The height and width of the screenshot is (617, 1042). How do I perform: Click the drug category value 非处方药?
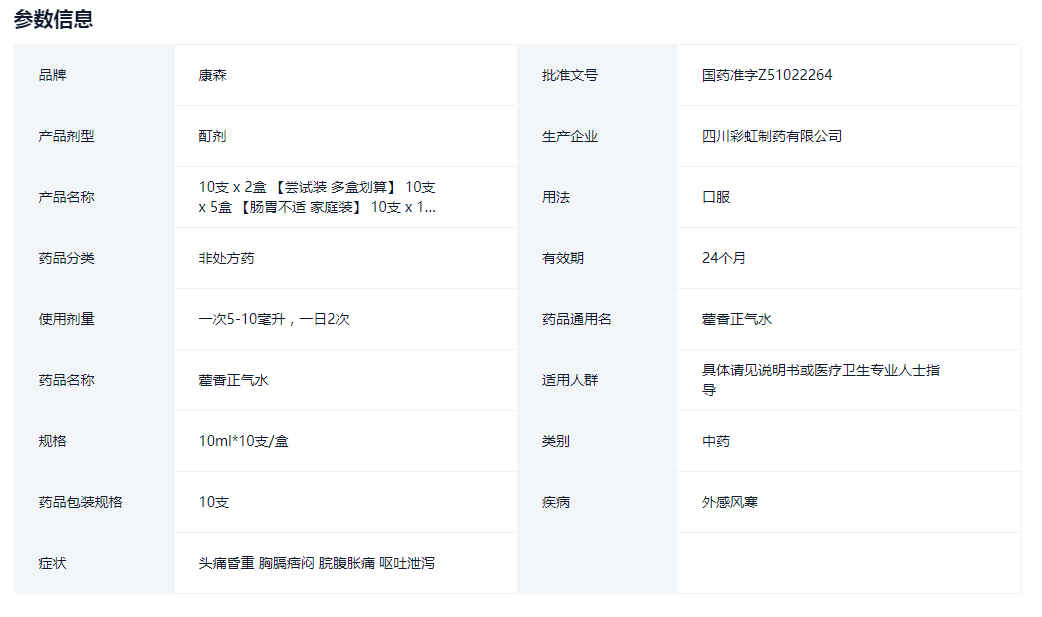(227, 258)
